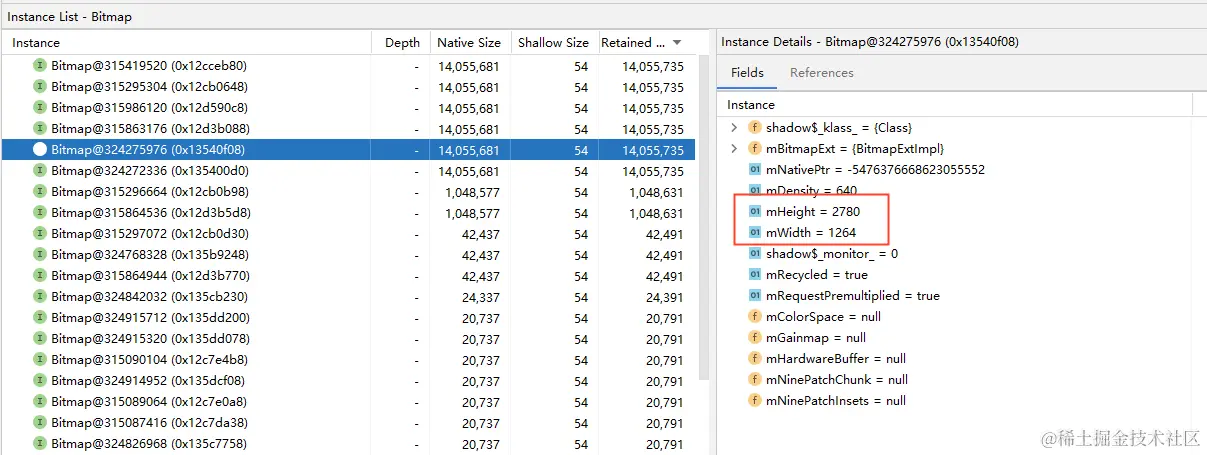Click the mRecycled = true text
This screenshot has width=1207, height=455.
tap(817, 275)
